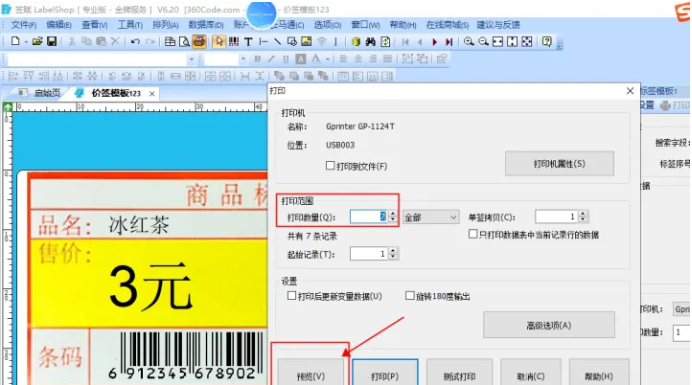692x385 pixels.
Task: Switch to the 启始页 tab
Action: 47,93
